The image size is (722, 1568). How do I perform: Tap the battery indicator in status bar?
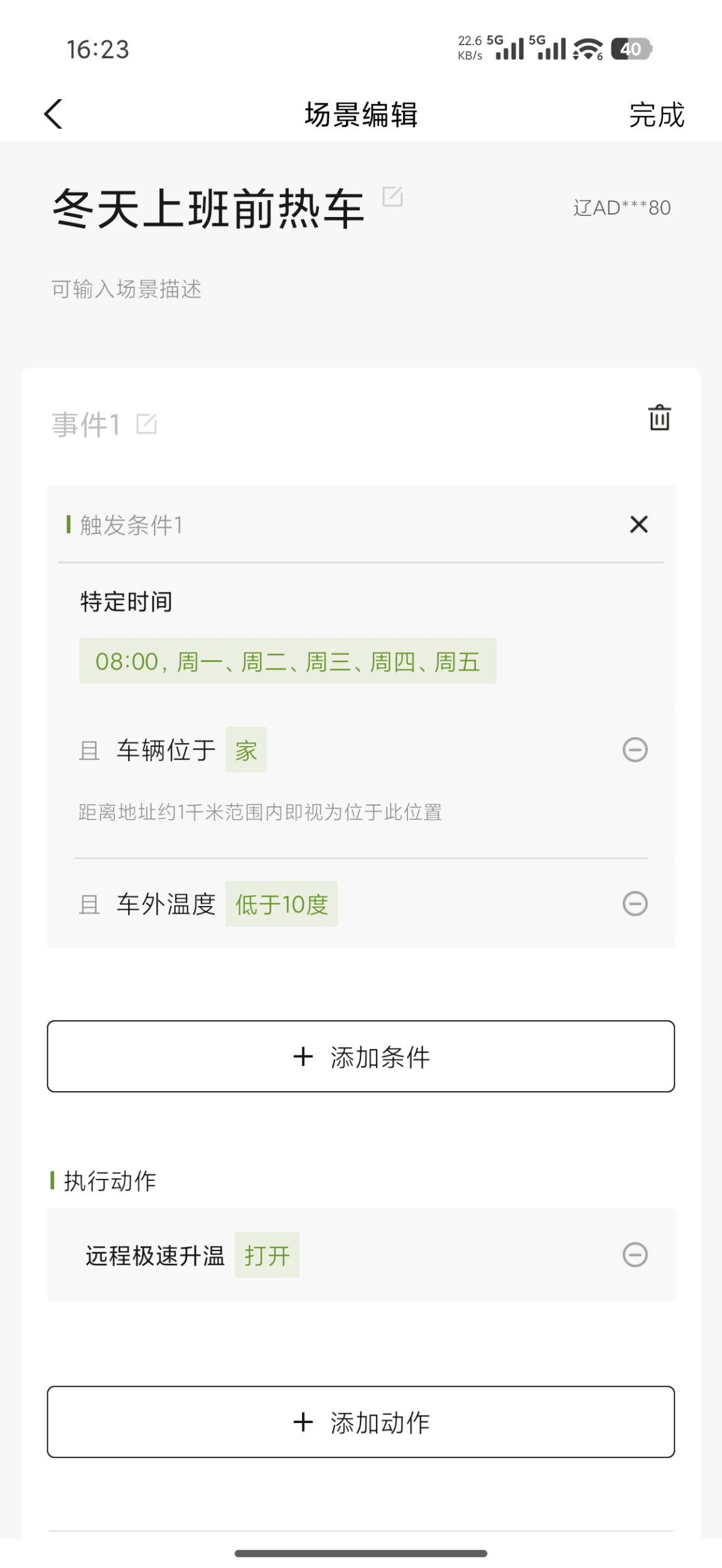[x=632, y=49]
